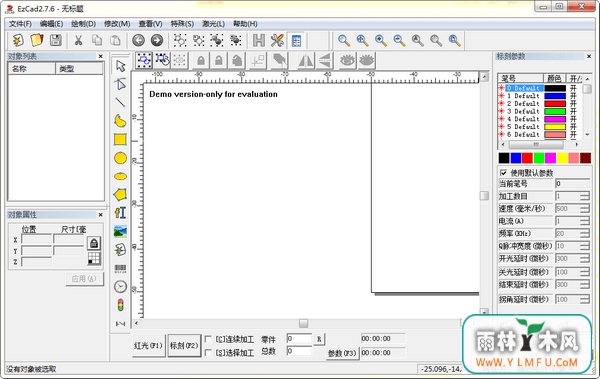Viewport: 600px width, 379px height.
Task: Open the 修改(M) menu
Action: 117,24
